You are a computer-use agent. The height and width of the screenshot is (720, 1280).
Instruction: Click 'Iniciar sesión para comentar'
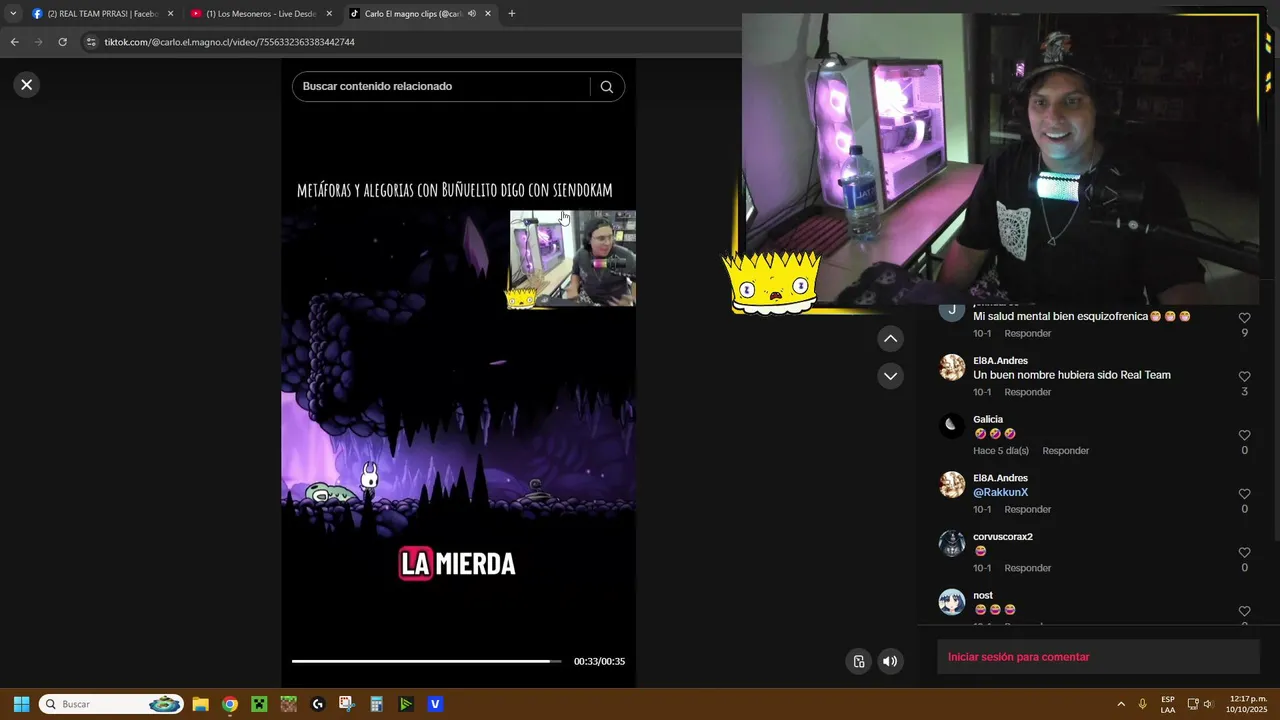1019,657
